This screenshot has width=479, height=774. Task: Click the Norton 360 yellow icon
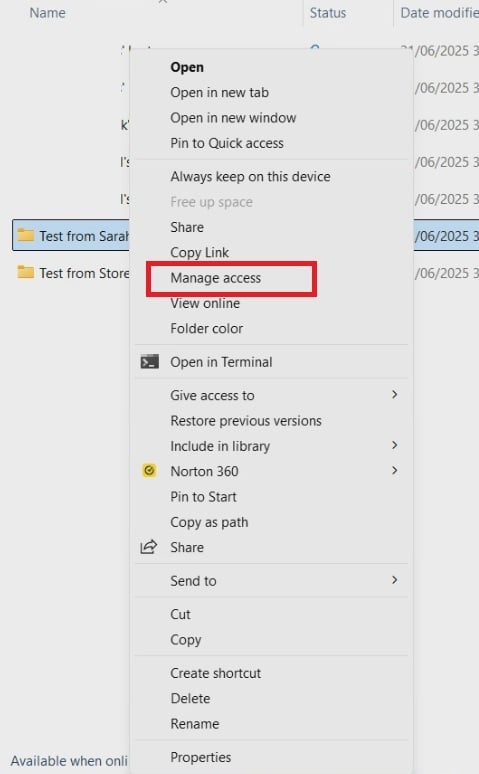tap(149, 471)
